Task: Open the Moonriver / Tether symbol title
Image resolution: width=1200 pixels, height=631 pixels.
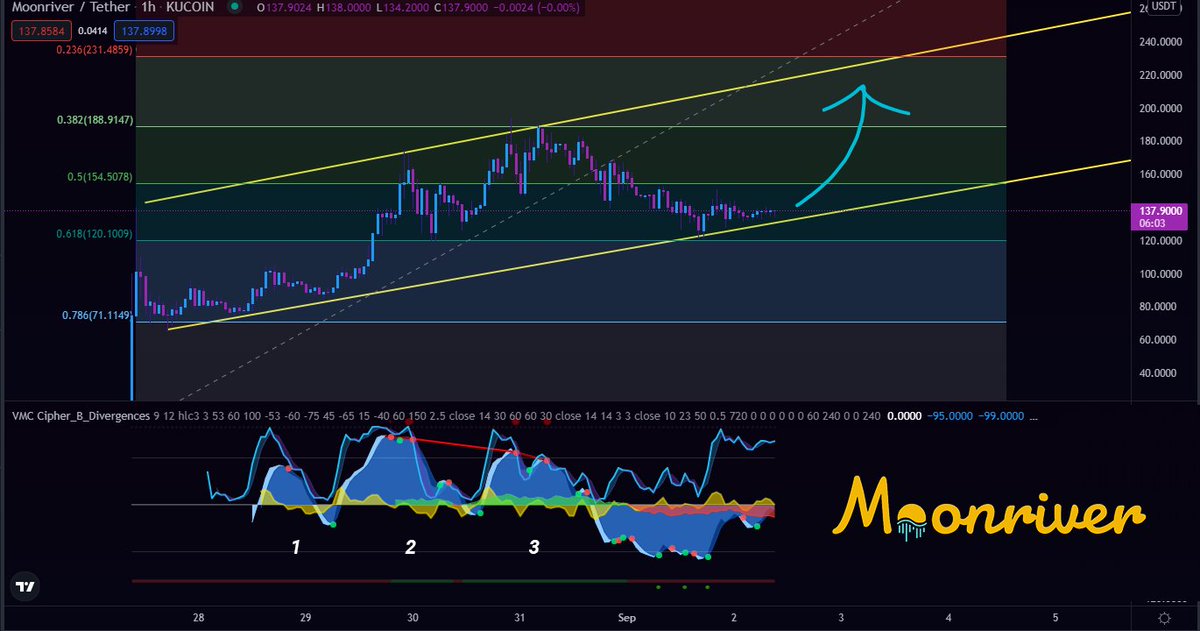Action: click(x=71, y=8)
